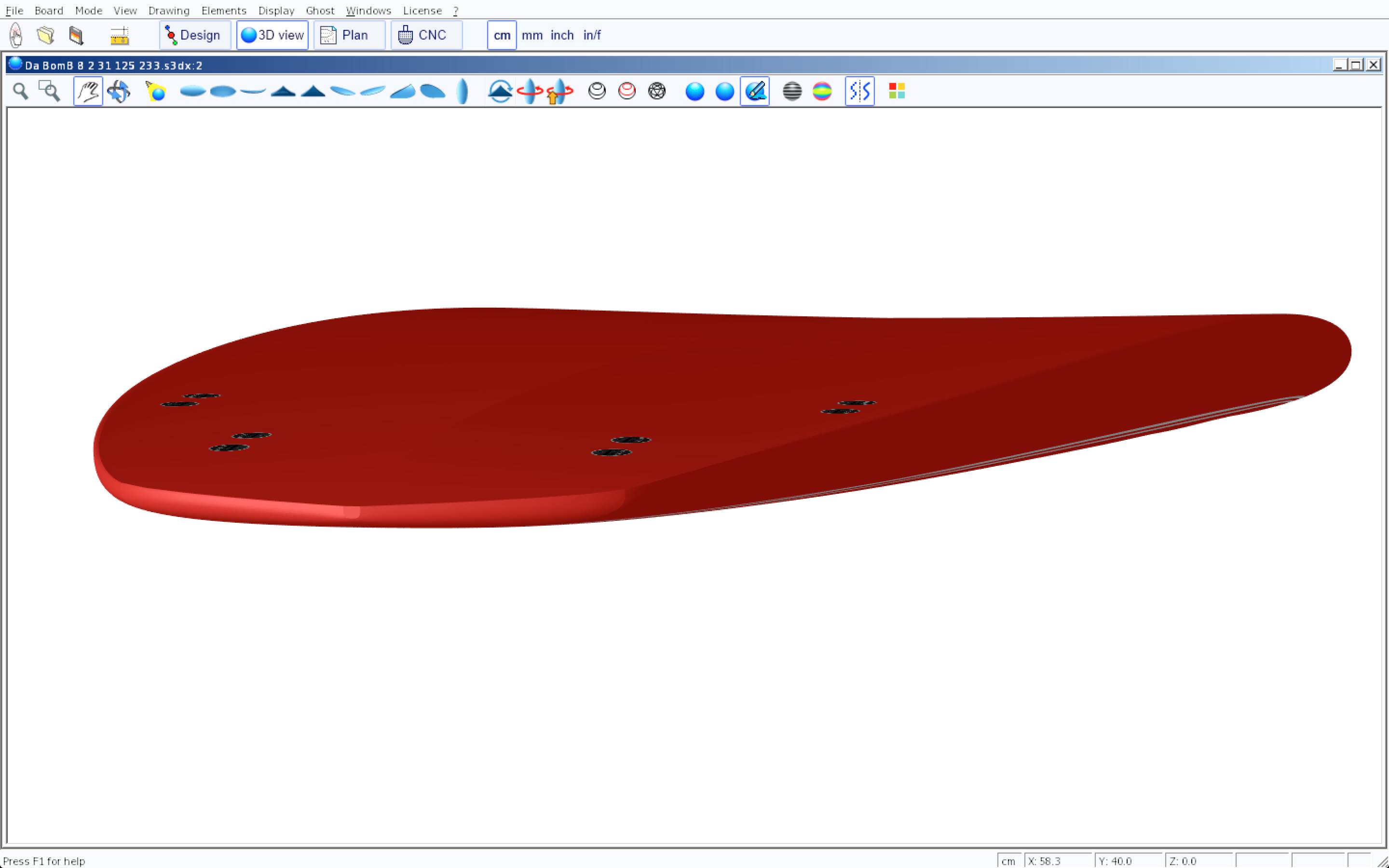Click the red outlined ring display icon
The width and height of the screenshot is (1389, 868).
627,91
